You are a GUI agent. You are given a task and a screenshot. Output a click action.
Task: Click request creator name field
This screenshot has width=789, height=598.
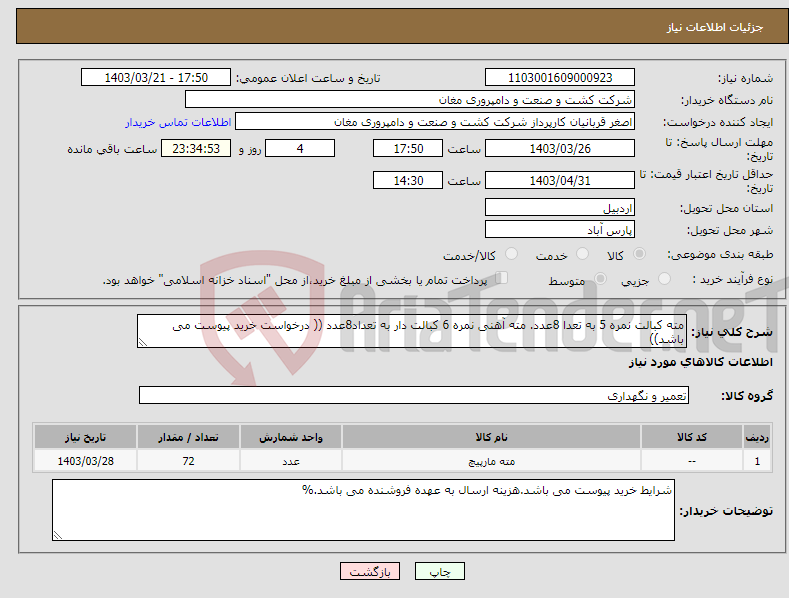coord(435,121)
